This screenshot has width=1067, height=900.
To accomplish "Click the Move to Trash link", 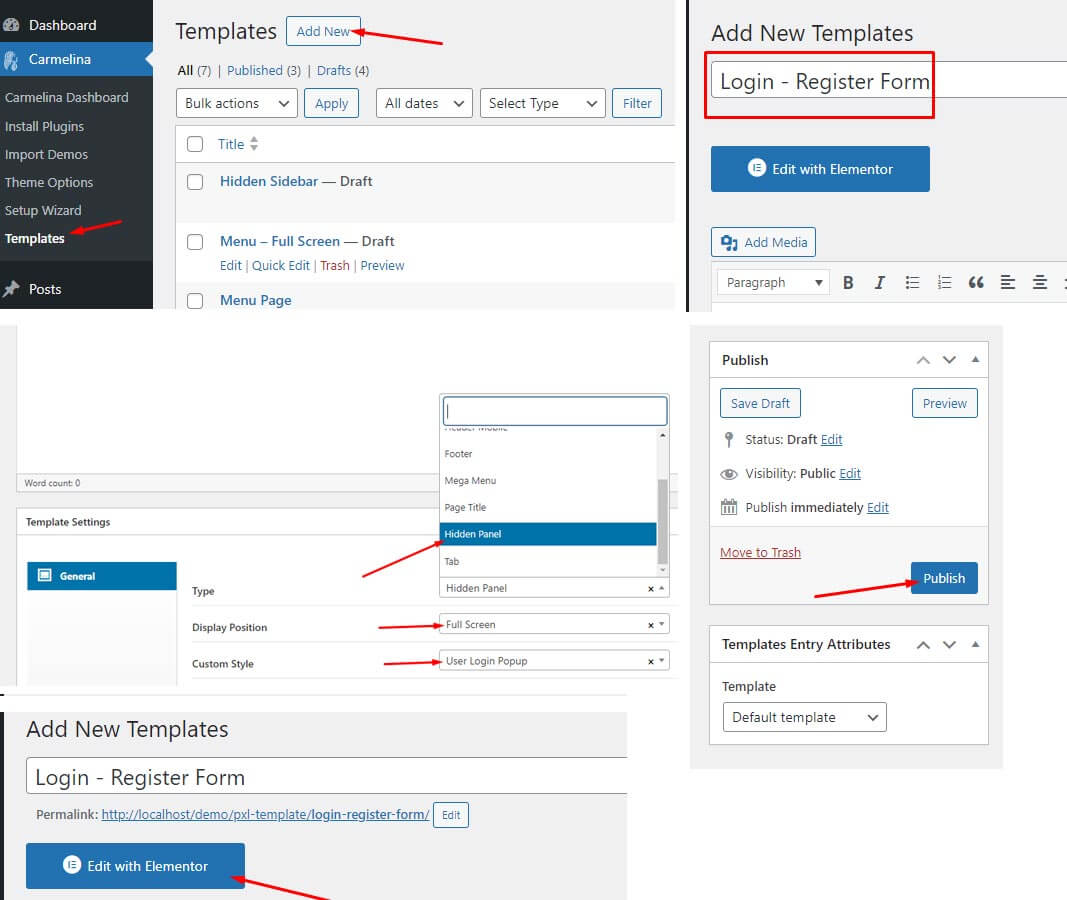I will [x=760, y=552].
